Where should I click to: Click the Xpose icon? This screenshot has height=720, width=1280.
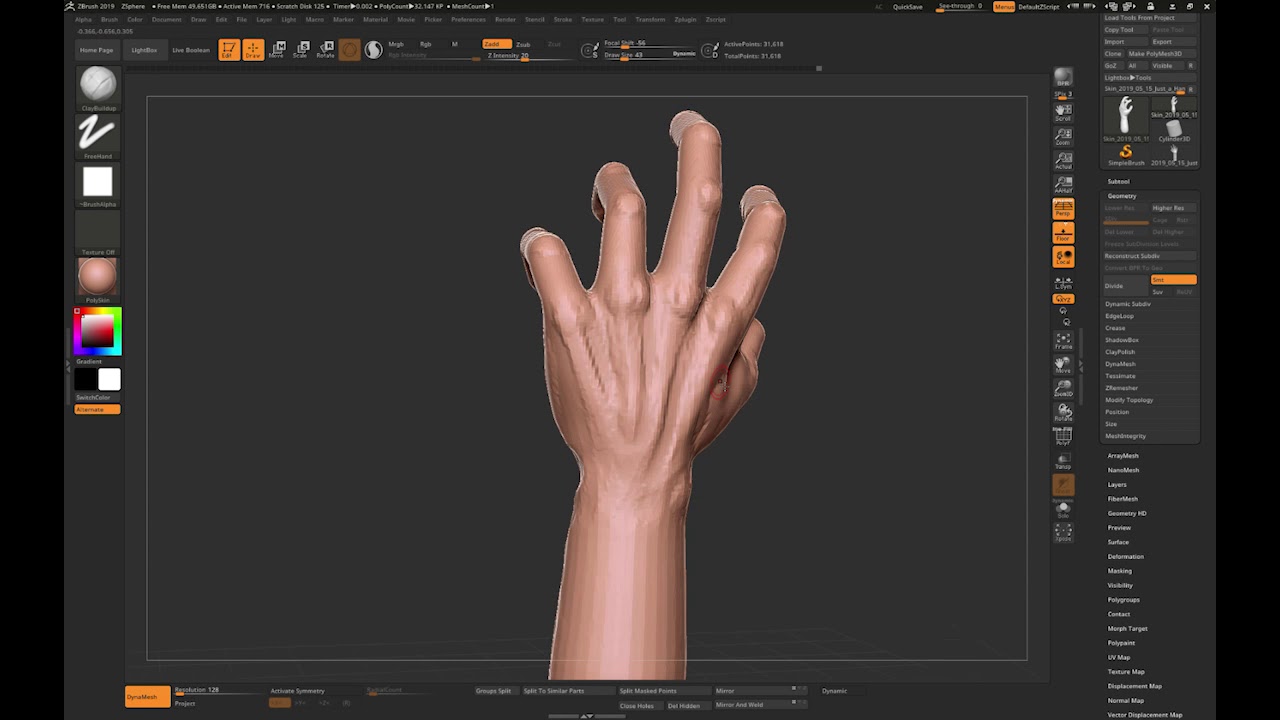click(x=1063, y=532)
